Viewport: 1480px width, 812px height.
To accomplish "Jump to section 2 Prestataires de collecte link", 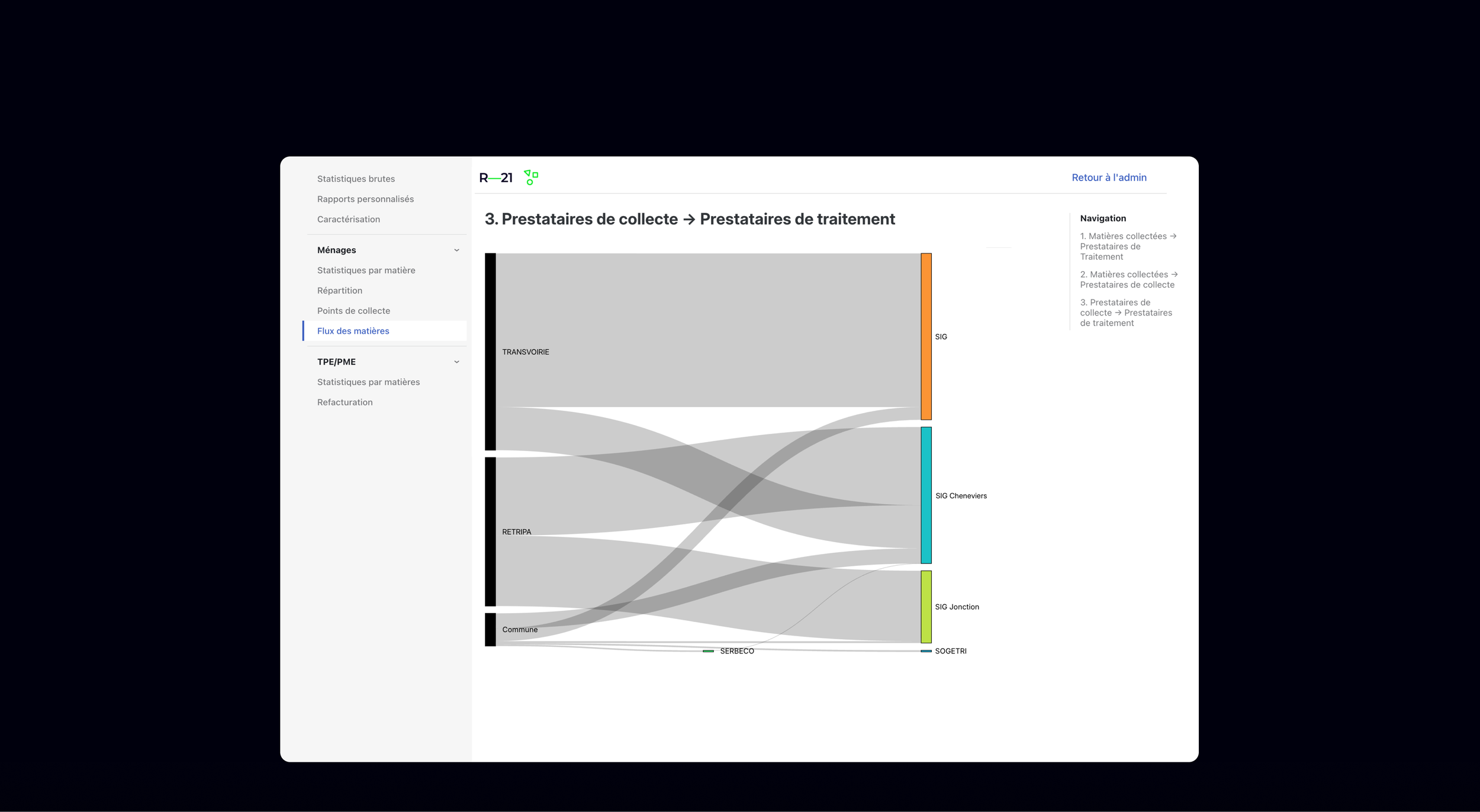I will (x=1128, y=279).
